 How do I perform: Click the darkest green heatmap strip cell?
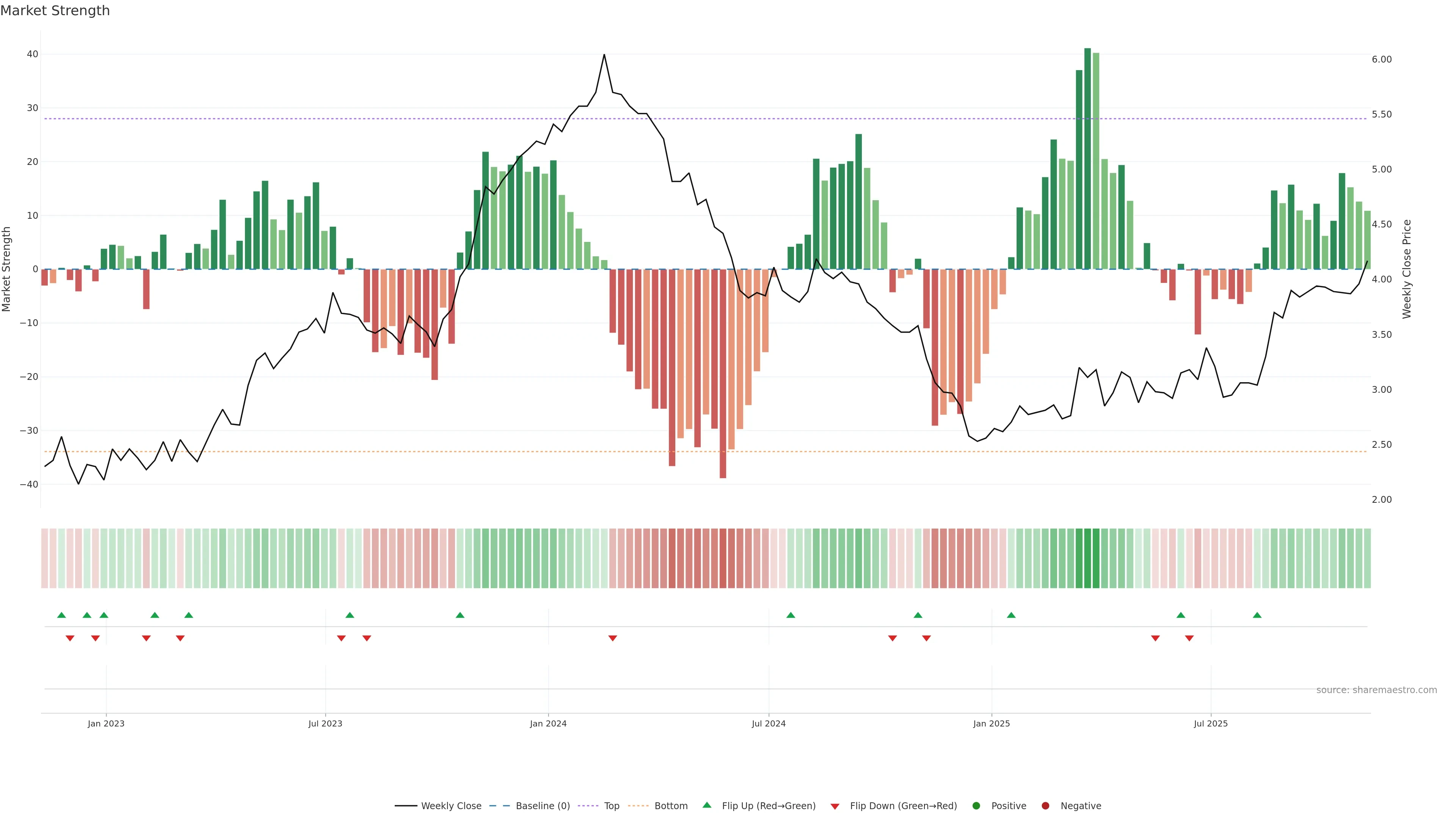tap(1087, 559)
